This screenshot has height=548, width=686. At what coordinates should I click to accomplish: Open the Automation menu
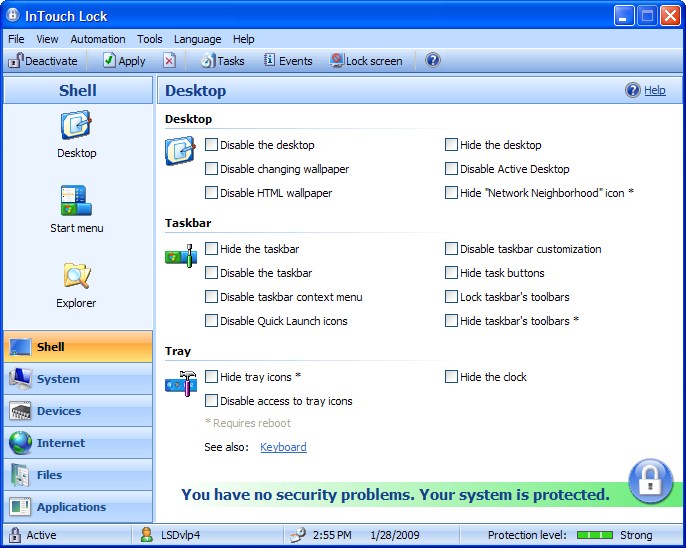pyautogui.click(x=98, y=39)
